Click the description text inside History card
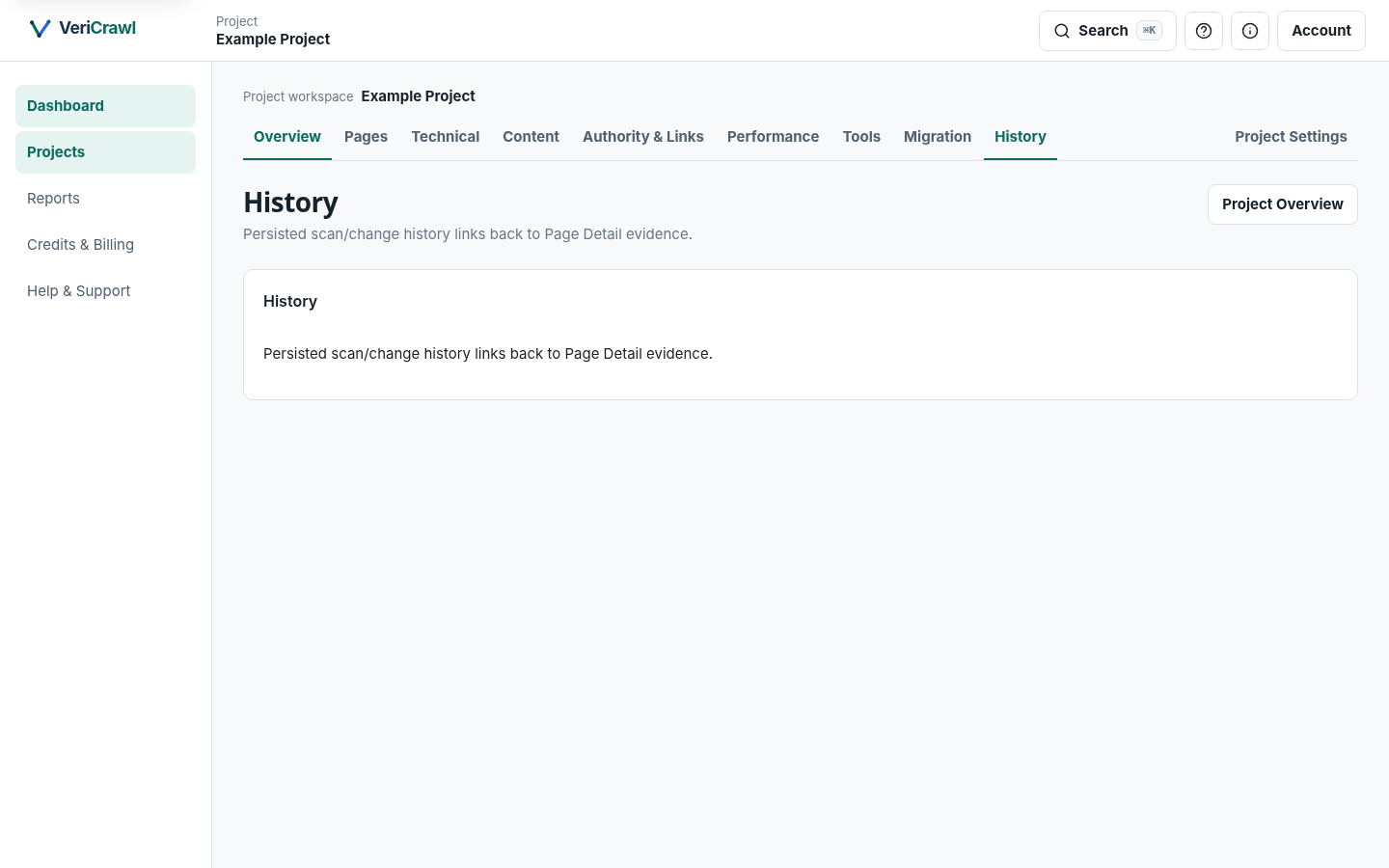The height and width of the screenshot is (868, 1389). coord(488,354)
